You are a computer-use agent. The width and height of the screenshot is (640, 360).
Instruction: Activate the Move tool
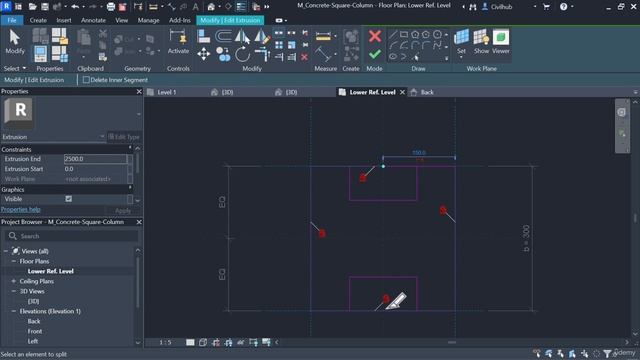(x=203, y=54)
